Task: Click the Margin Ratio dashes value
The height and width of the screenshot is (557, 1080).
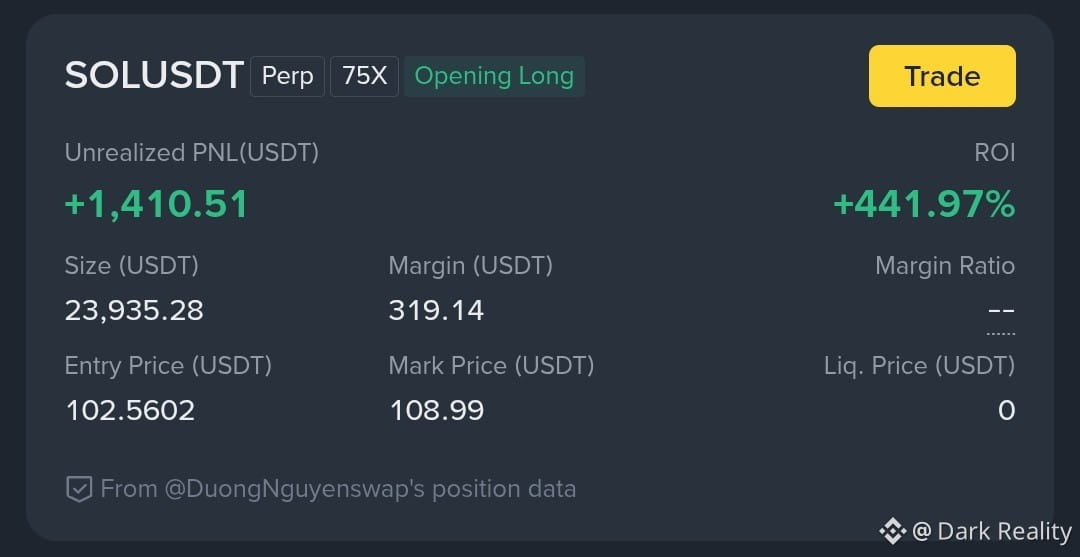Action: pyautogui.click(x=1001, y=311)
